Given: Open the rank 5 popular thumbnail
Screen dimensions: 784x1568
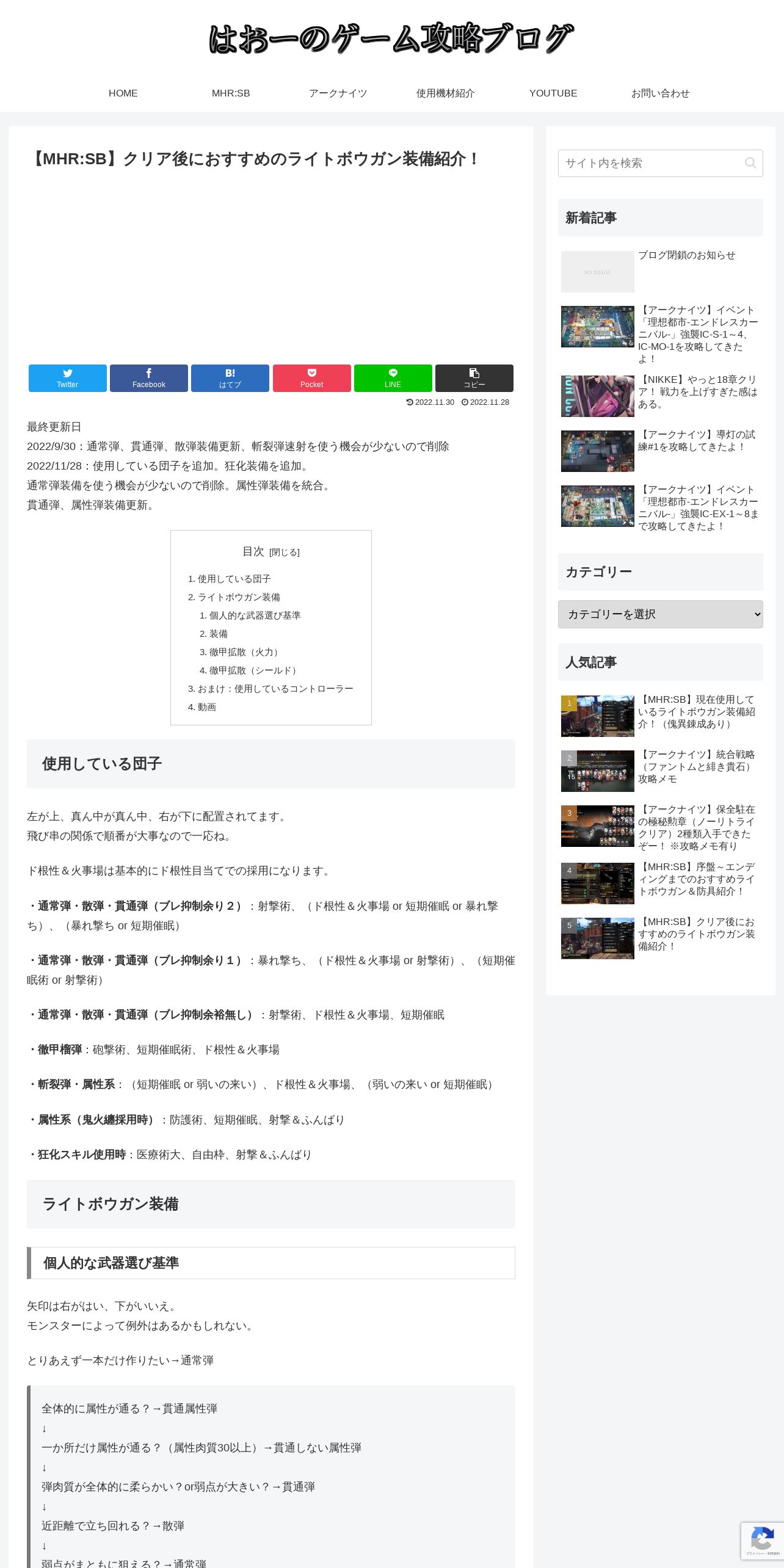Looking at the screenshot, I should (597, 938).
